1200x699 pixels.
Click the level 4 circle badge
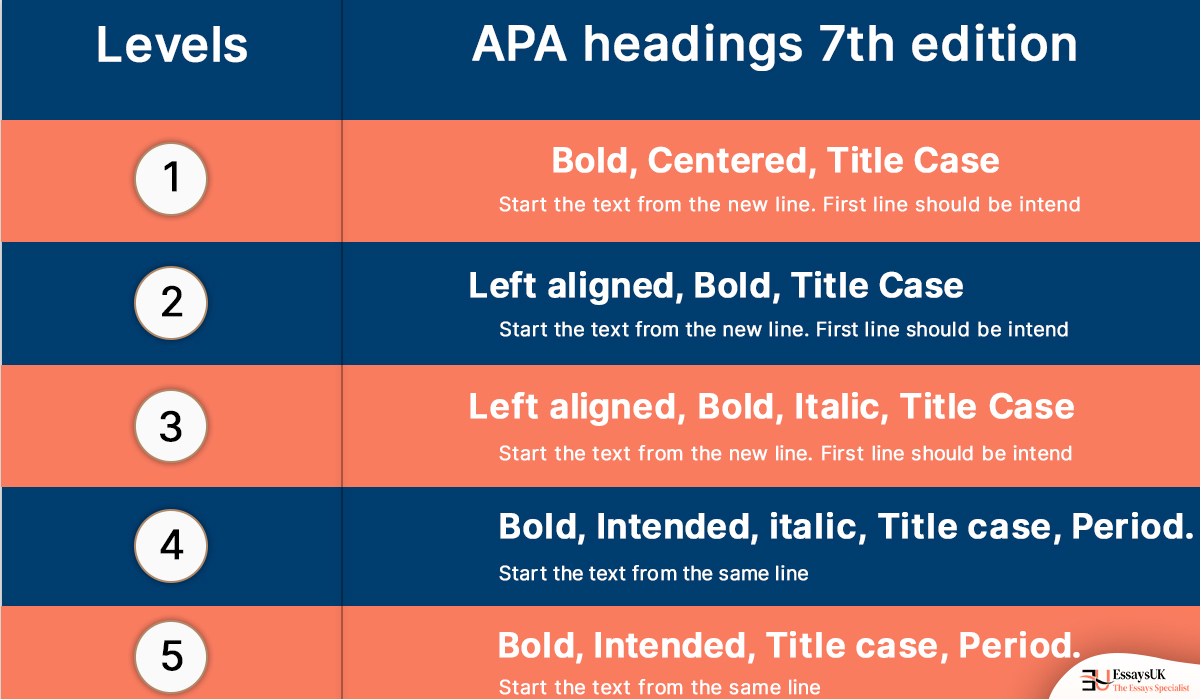(171, 546)
